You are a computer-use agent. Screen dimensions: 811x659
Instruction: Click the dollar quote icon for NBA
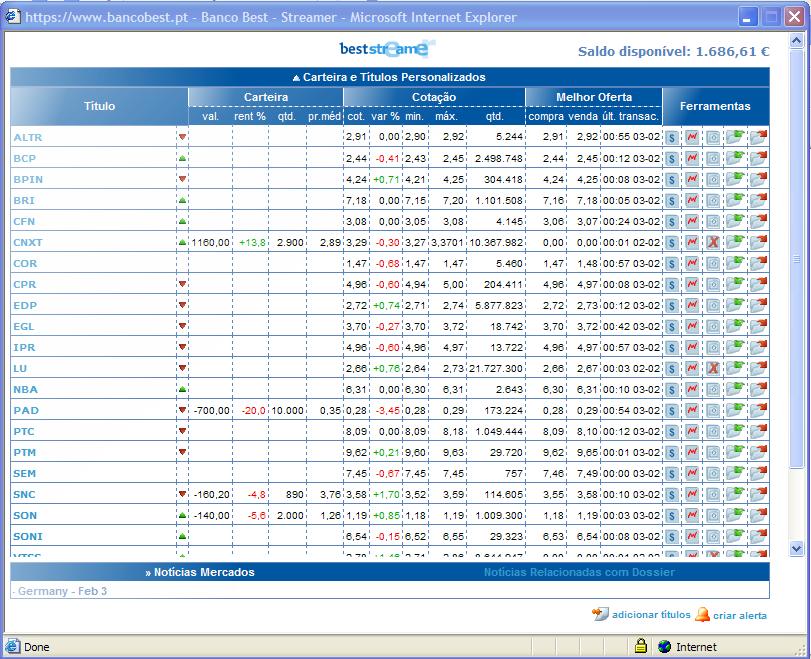click(x=673, y=389)
